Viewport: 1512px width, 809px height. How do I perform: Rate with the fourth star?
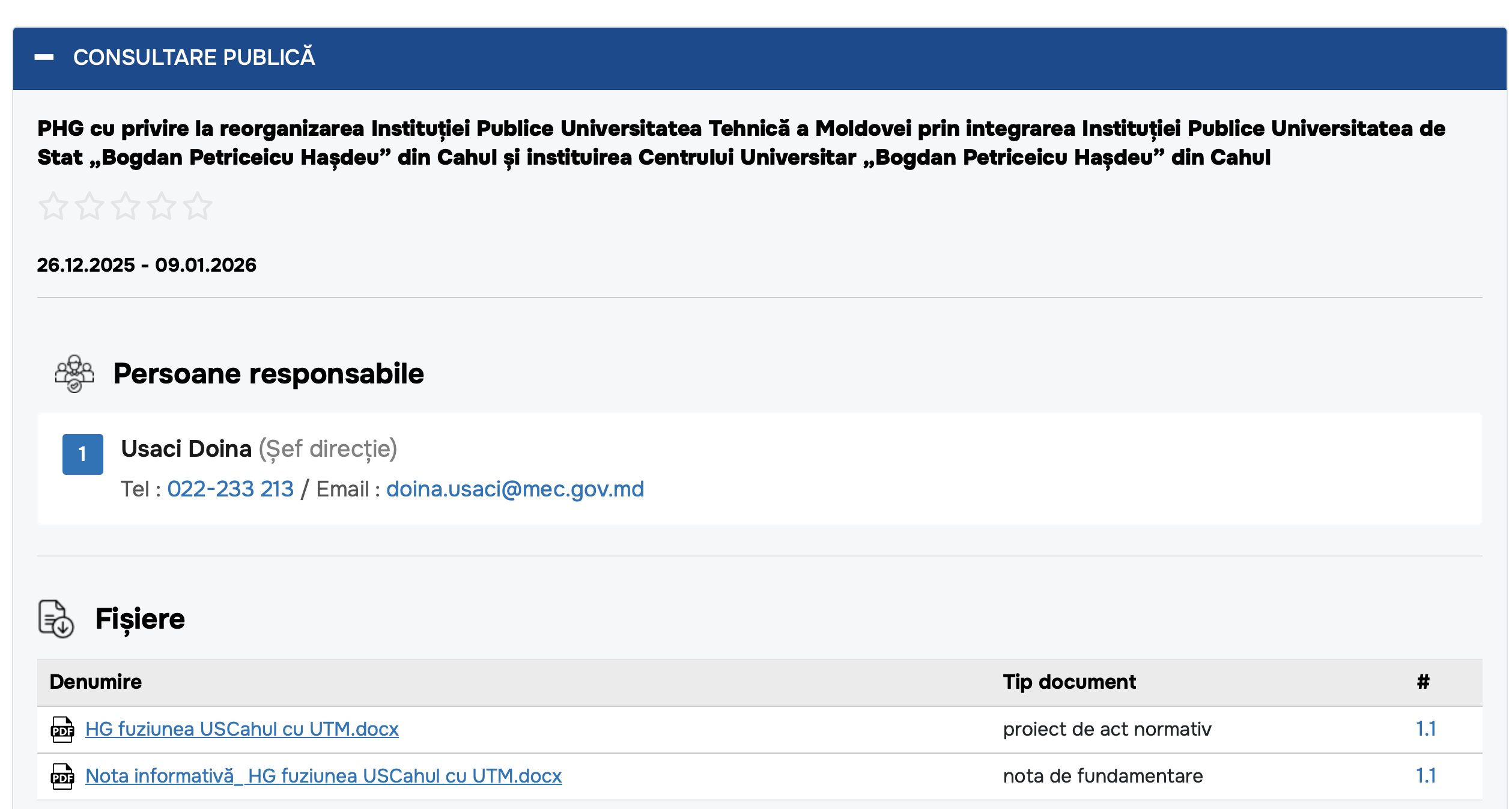162,206
